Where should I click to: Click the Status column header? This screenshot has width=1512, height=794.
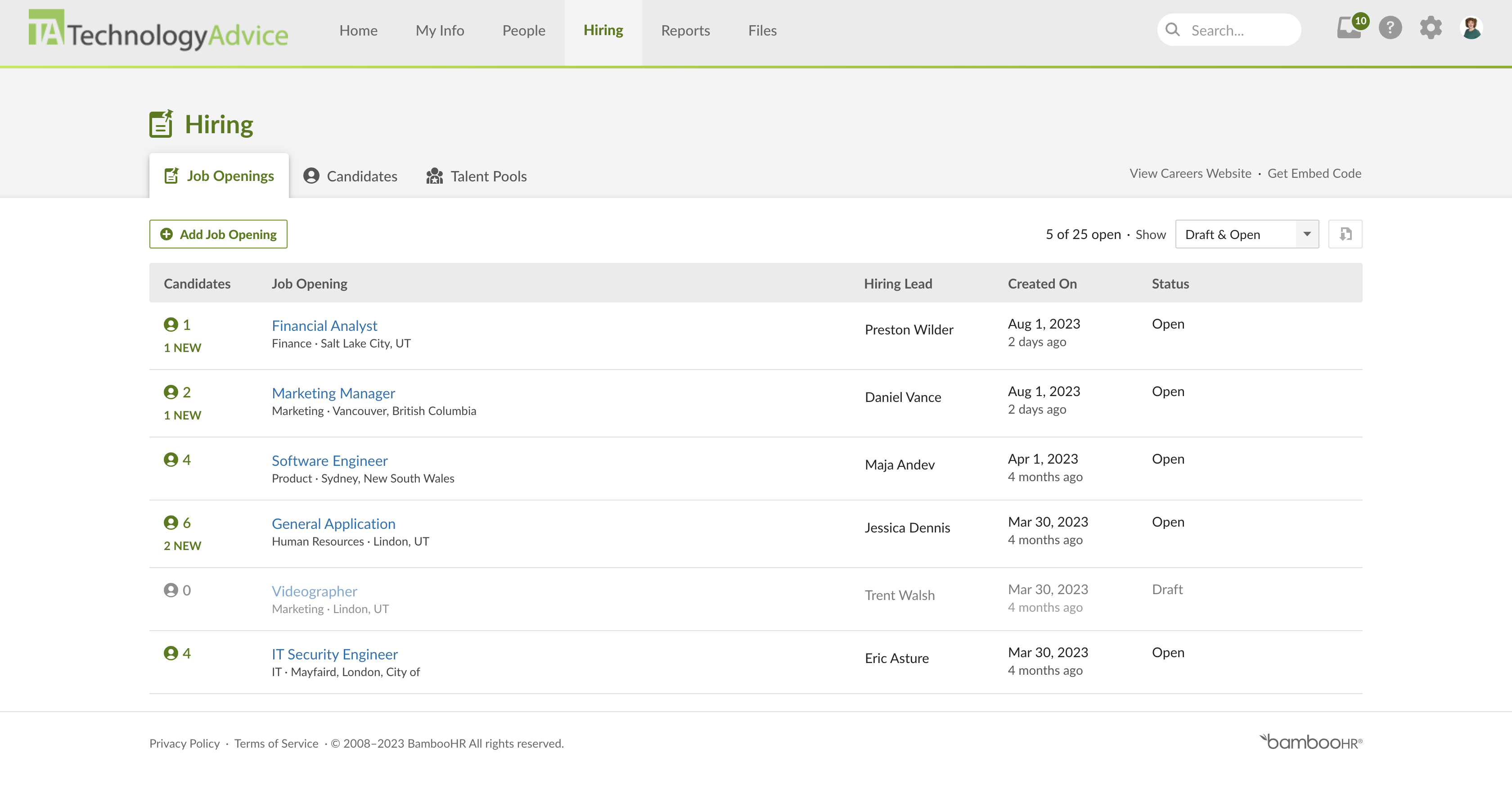pyautogui.click(x=1170, y=284)
